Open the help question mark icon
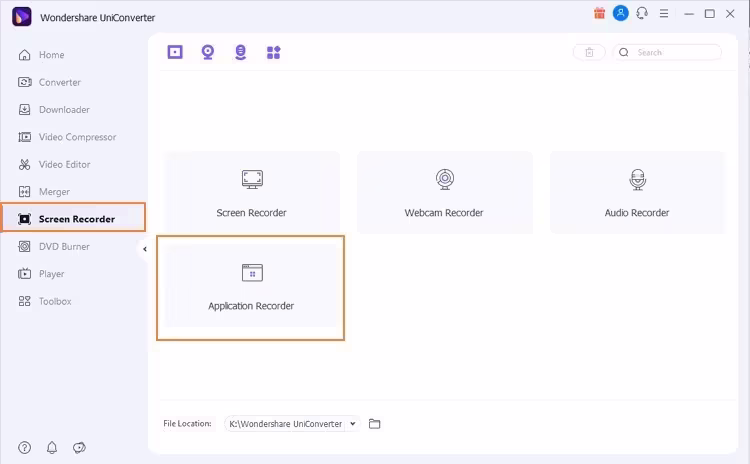 [24, 447]
